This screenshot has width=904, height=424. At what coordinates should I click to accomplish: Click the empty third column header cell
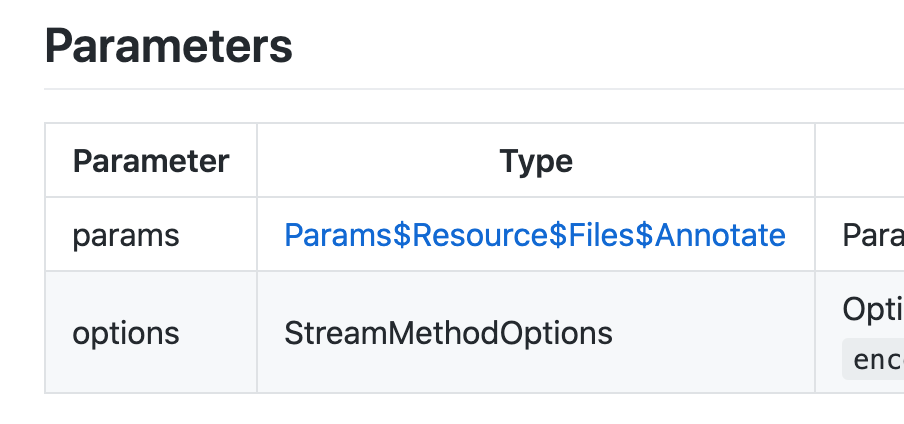click(860, 161)
